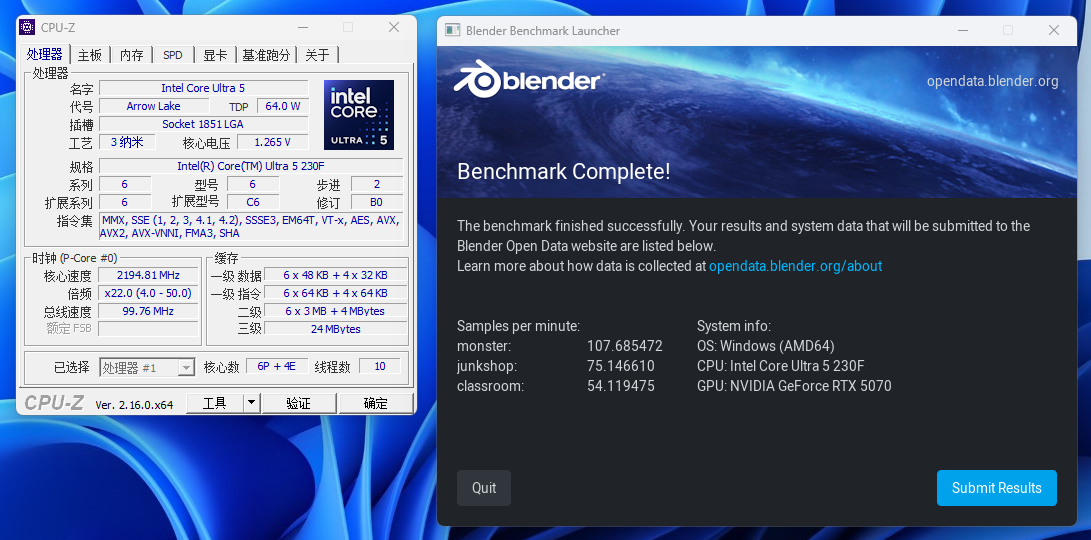Click the 扩展型号 value C6
The image size is (1091, 540).
(x=253, y=202)
